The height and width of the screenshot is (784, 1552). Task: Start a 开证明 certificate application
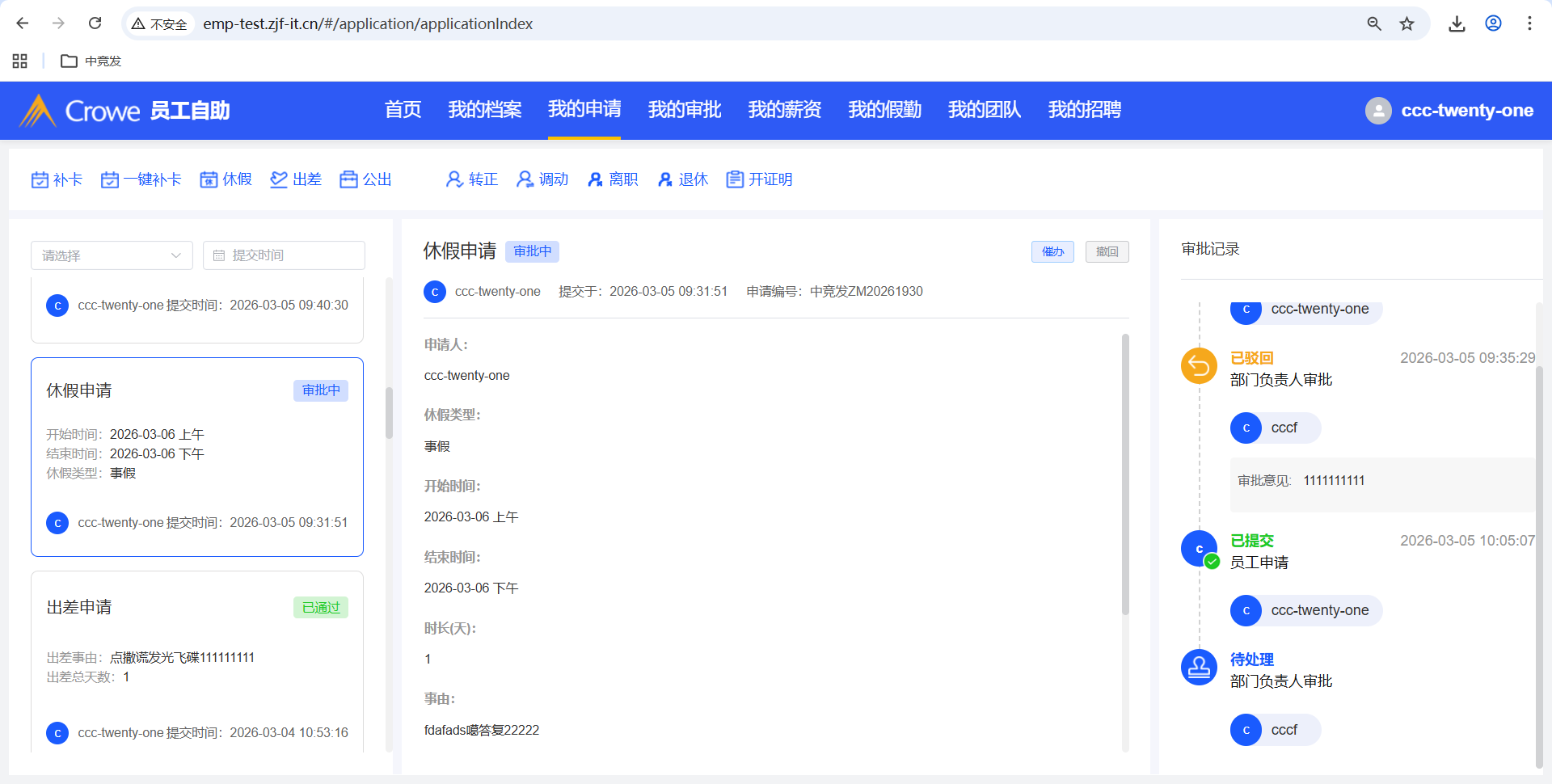click(759, 179)
